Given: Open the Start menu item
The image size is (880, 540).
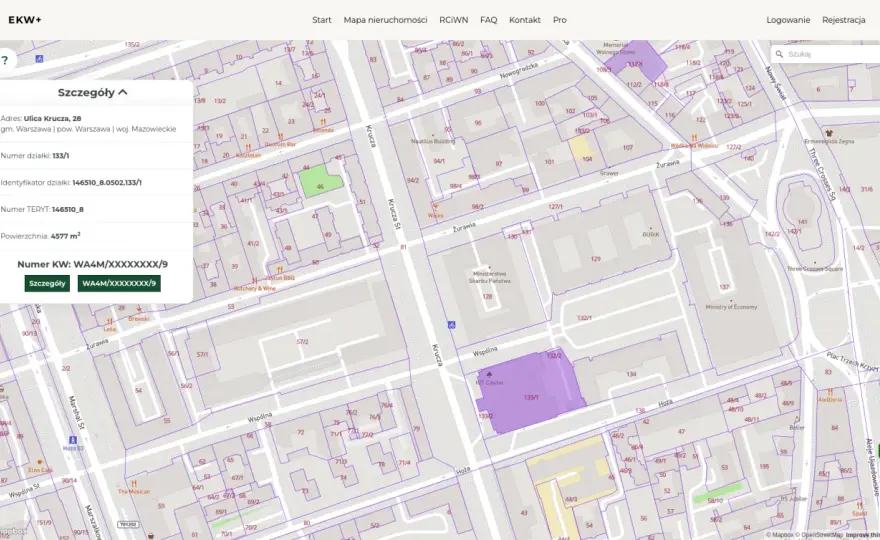Looking at the screenshot, I should (322, 20).
